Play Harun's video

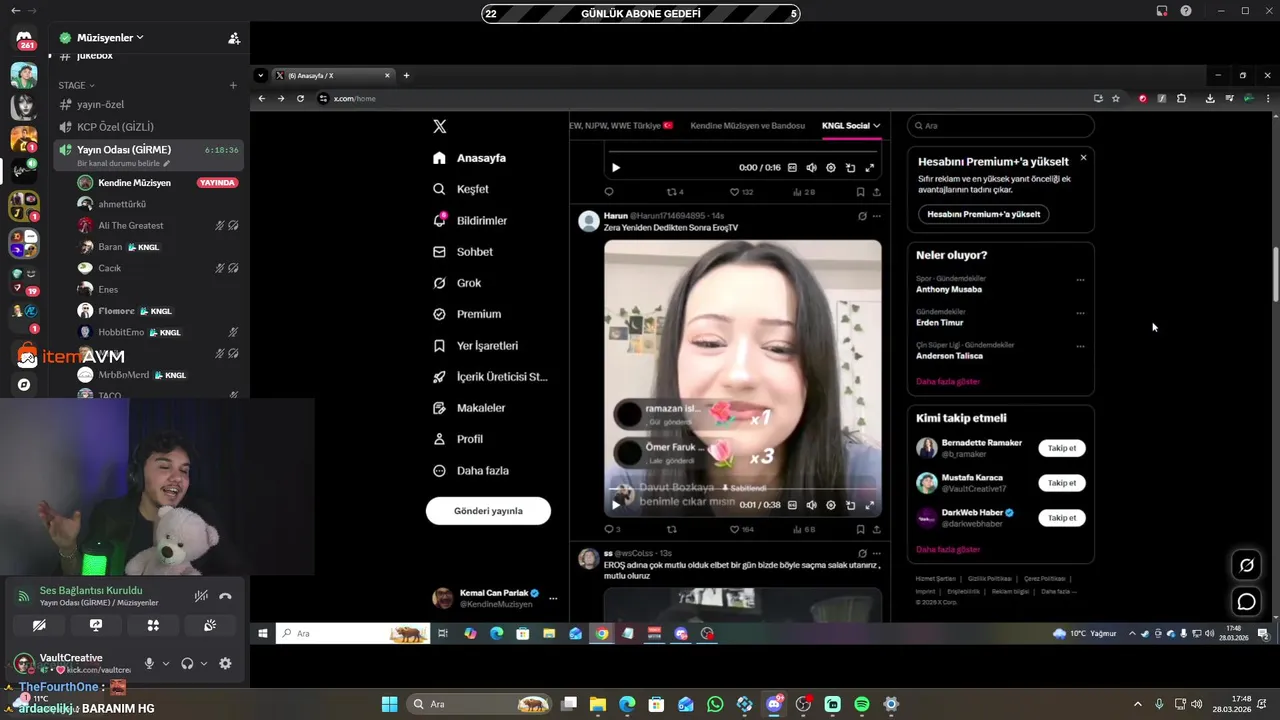(x=616, y=505)
